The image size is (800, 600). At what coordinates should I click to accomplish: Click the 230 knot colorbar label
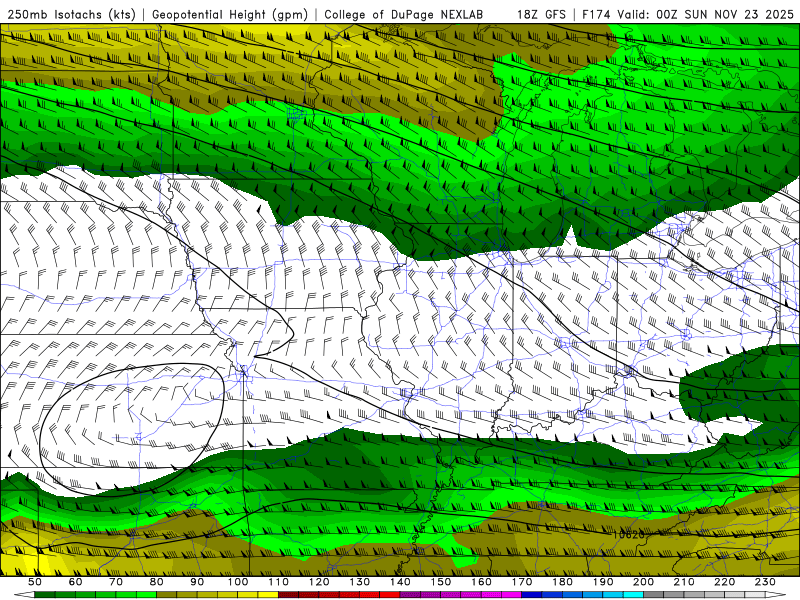(x=765, y=582)
